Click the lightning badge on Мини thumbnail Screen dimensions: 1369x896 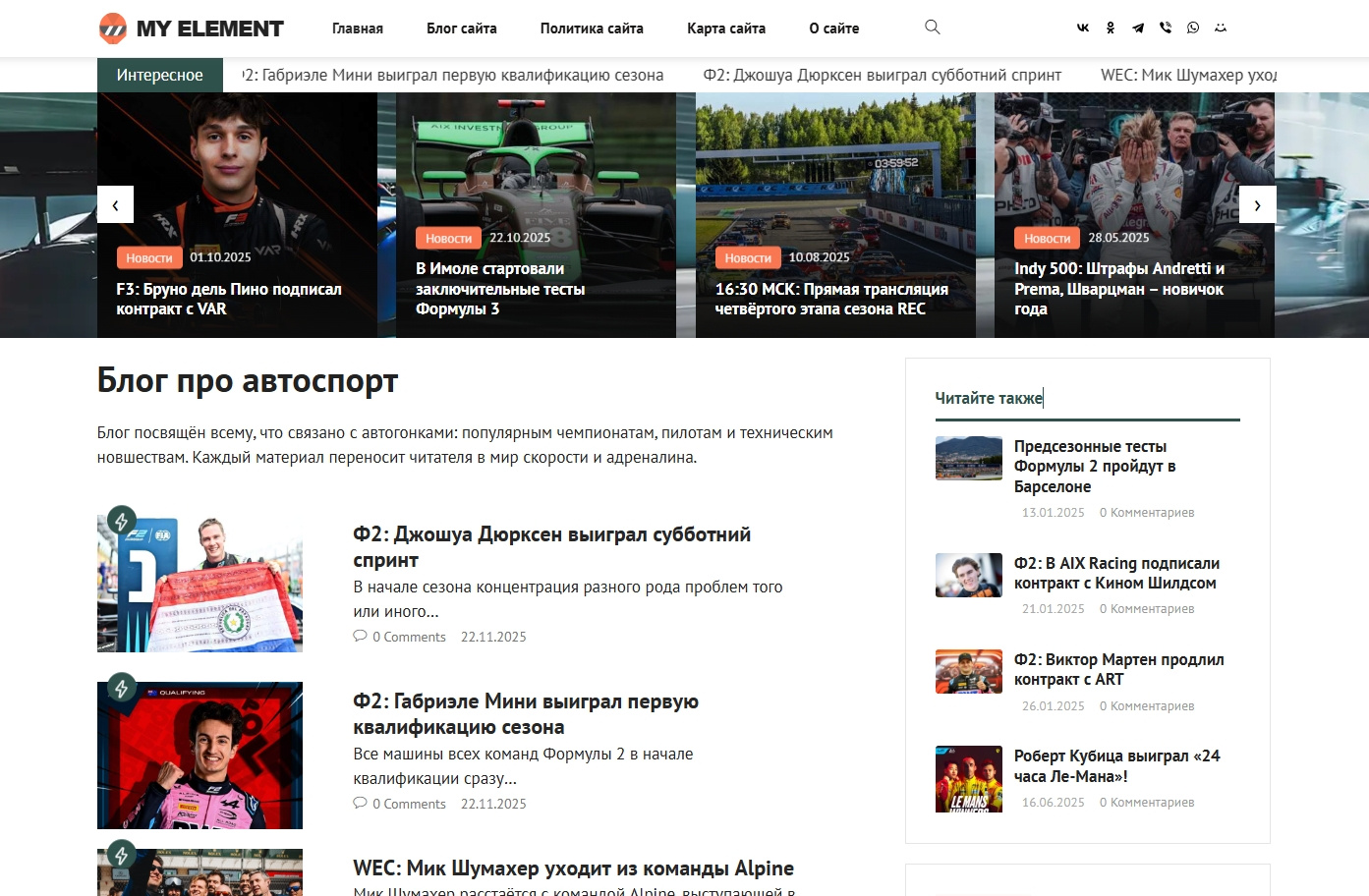[x=121, y=688]
